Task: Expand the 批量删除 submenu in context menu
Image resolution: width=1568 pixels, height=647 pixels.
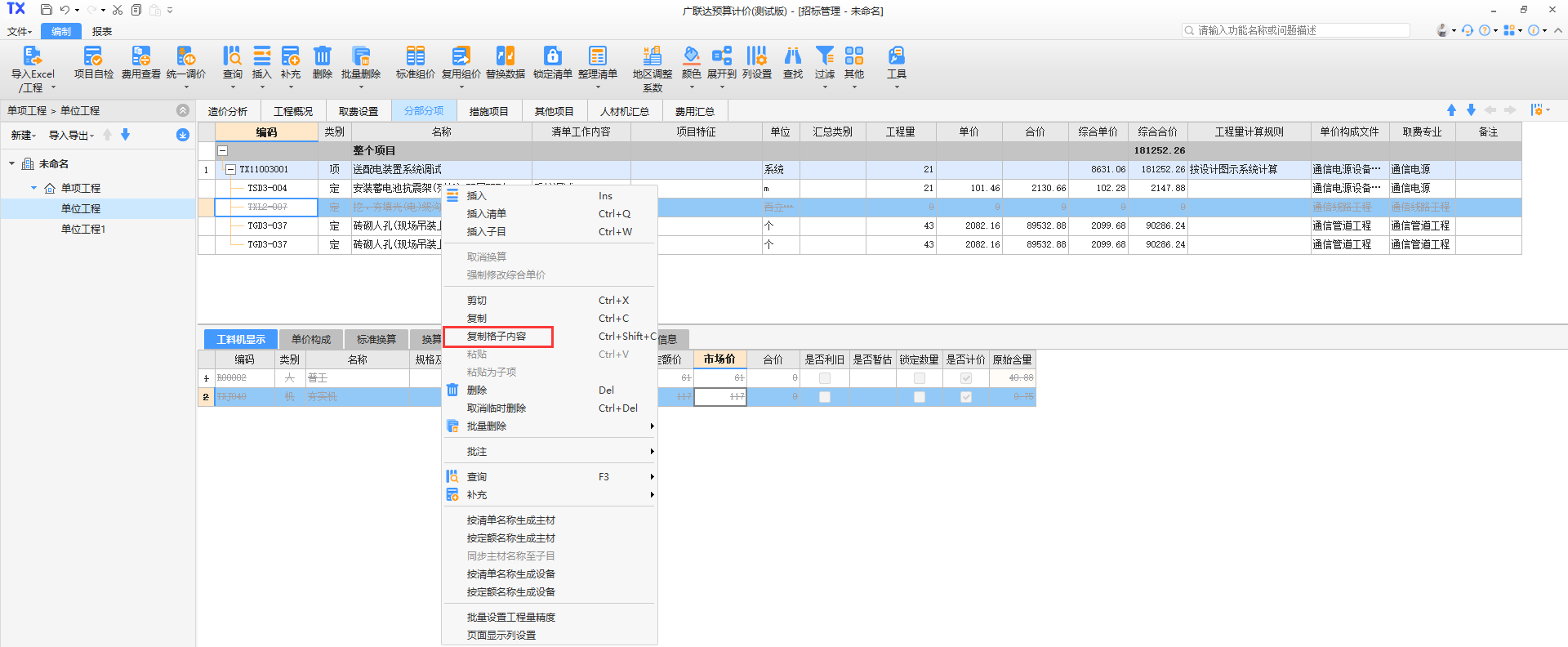Action: (651, 426)
